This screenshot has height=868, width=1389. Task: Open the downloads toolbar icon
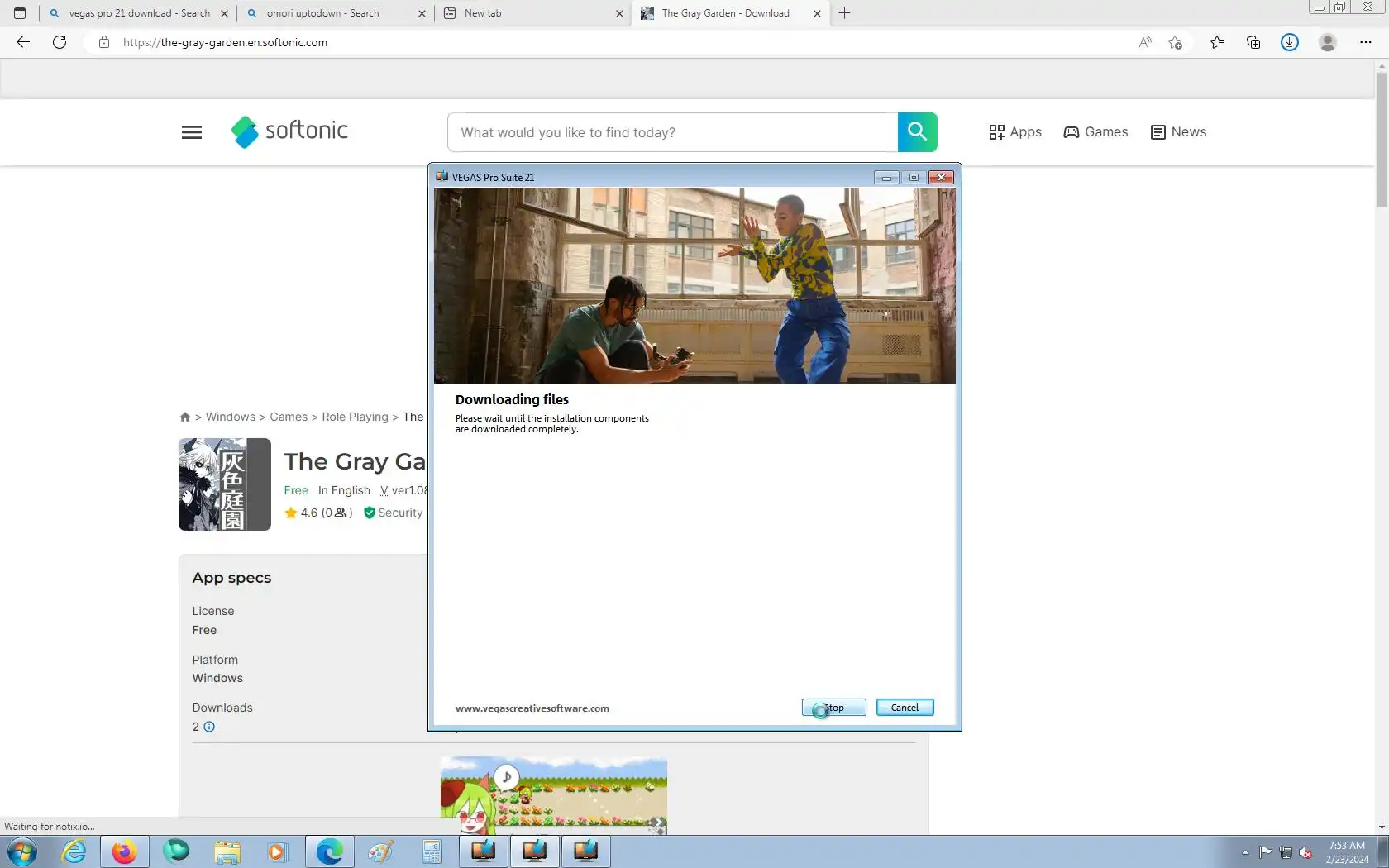coord(1290,42)
